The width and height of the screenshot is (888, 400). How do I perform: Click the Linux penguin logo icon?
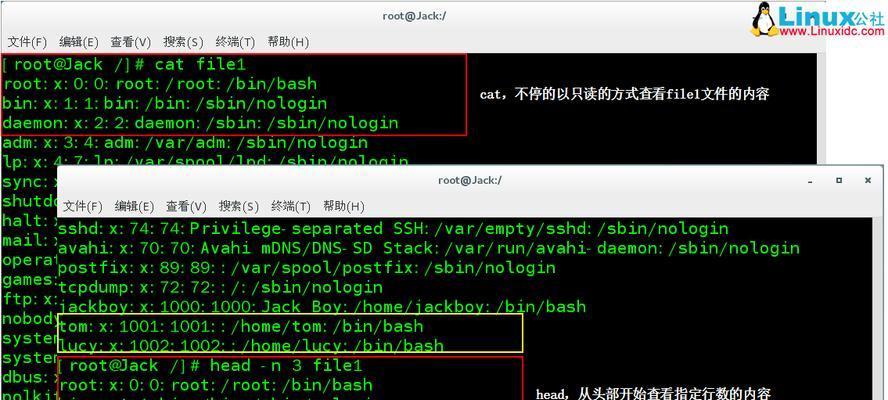tap(764, 20)
